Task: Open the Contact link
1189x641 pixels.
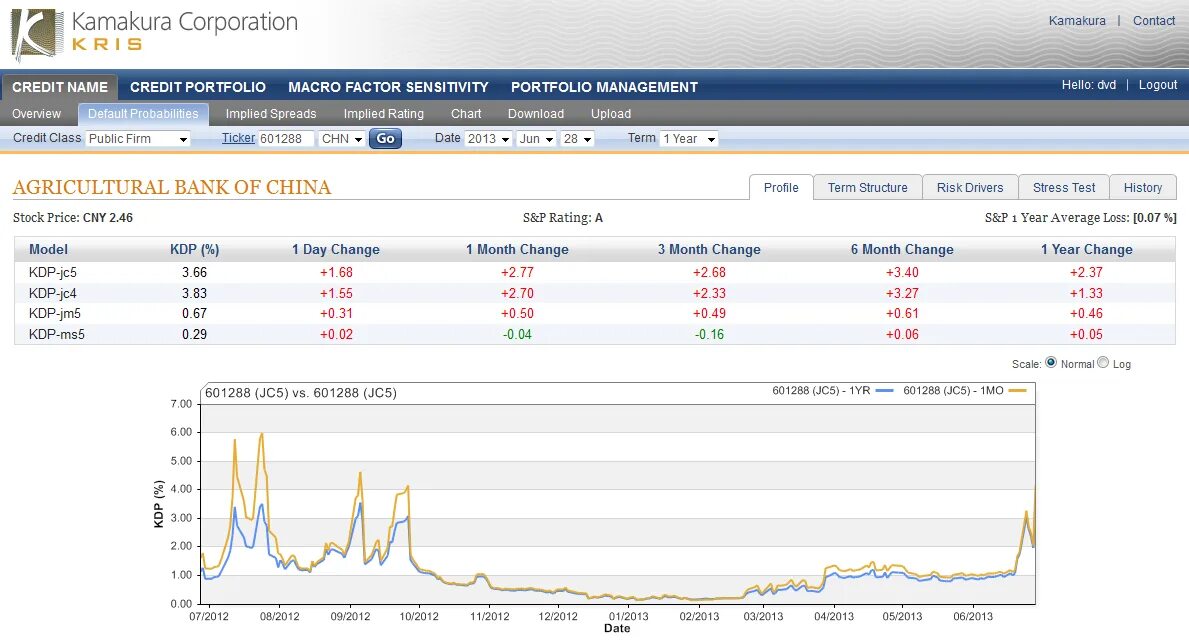Action: (1154, 20)
